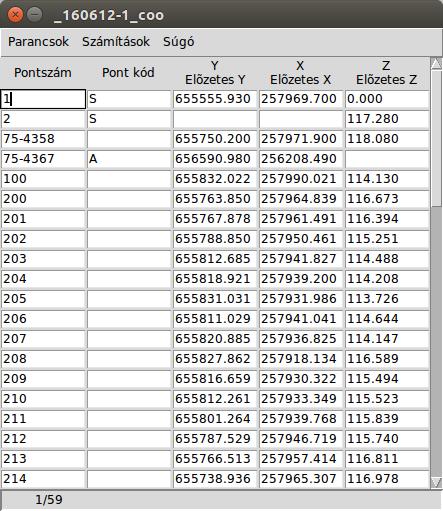Select point number 200
443x511 pixels.
pyautogui.click(x=43, y=199)
